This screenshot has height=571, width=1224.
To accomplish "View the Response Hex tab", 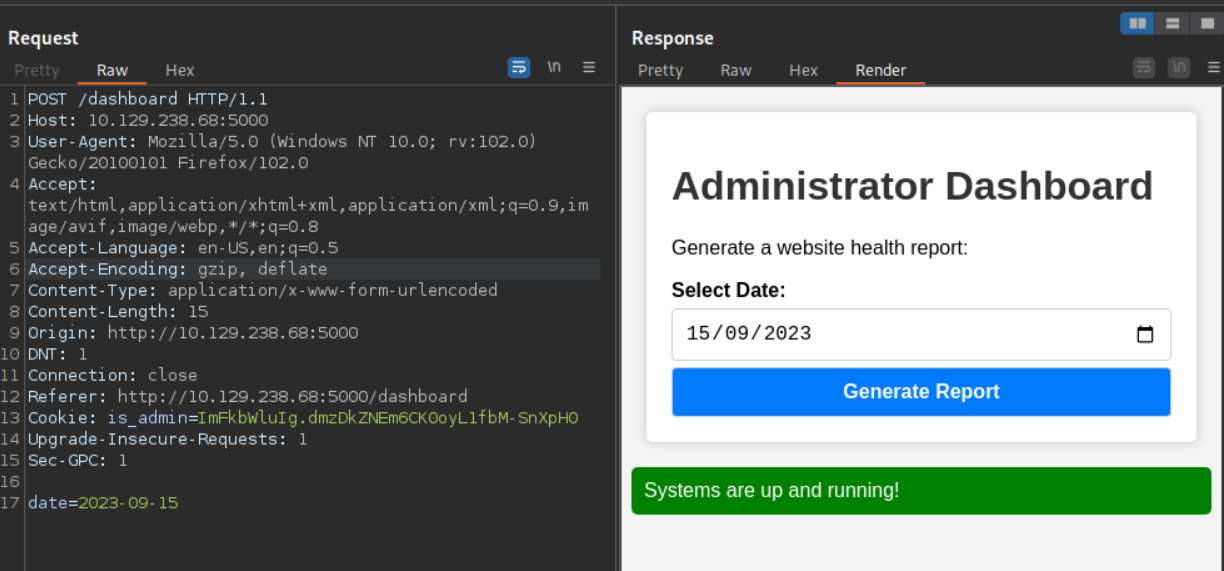I will pos(803,70).
